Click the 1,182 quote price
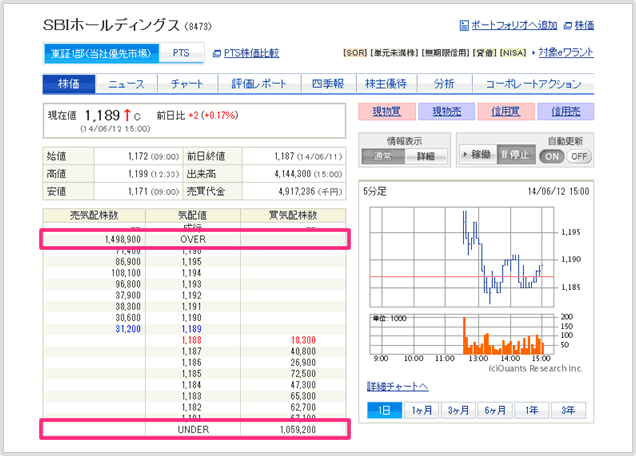Image resolution: width=636 pixels, height=456 pixels. pos(191,407)
